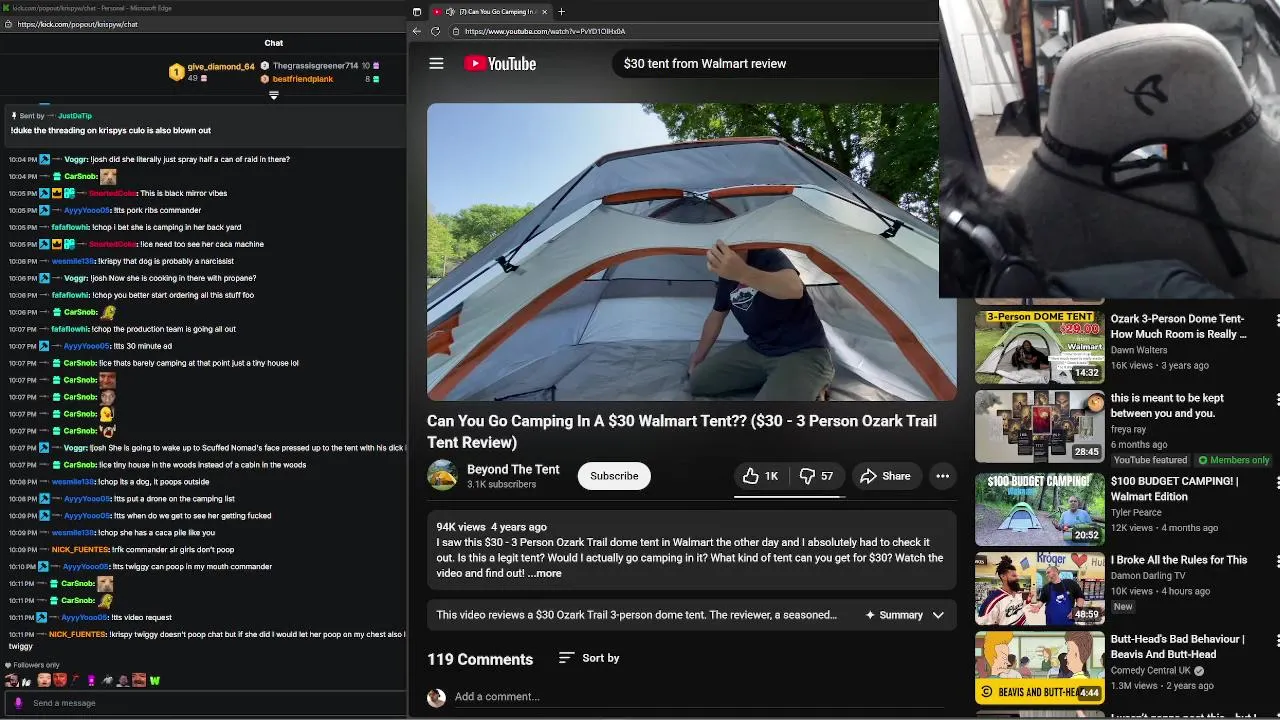Subscribe to Beyond The Tent channel

(x=614, y=476)
